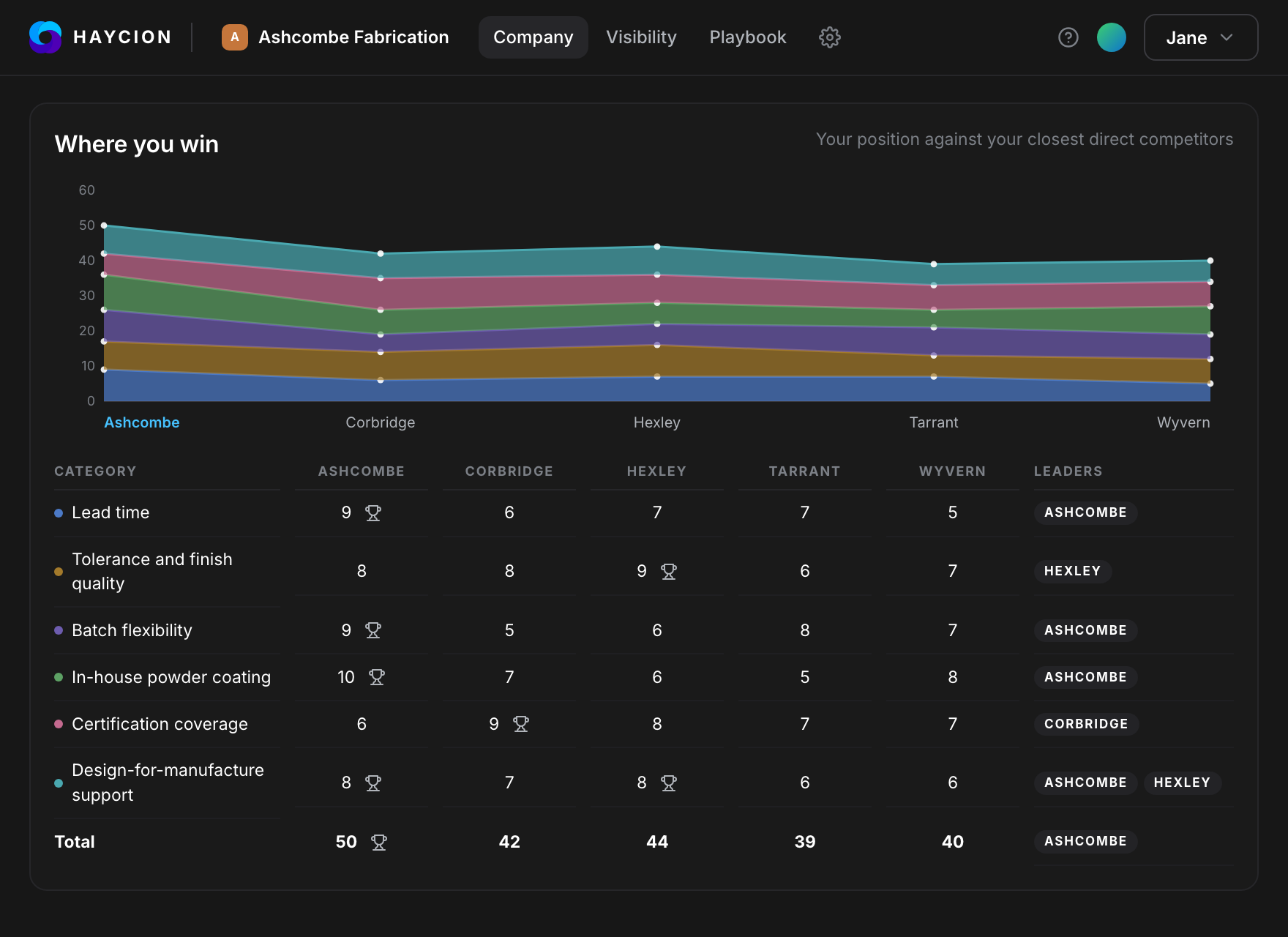Screen dimensions: 1288x937
Task: Open the help question mark icon
Action: pos(1068,37)
